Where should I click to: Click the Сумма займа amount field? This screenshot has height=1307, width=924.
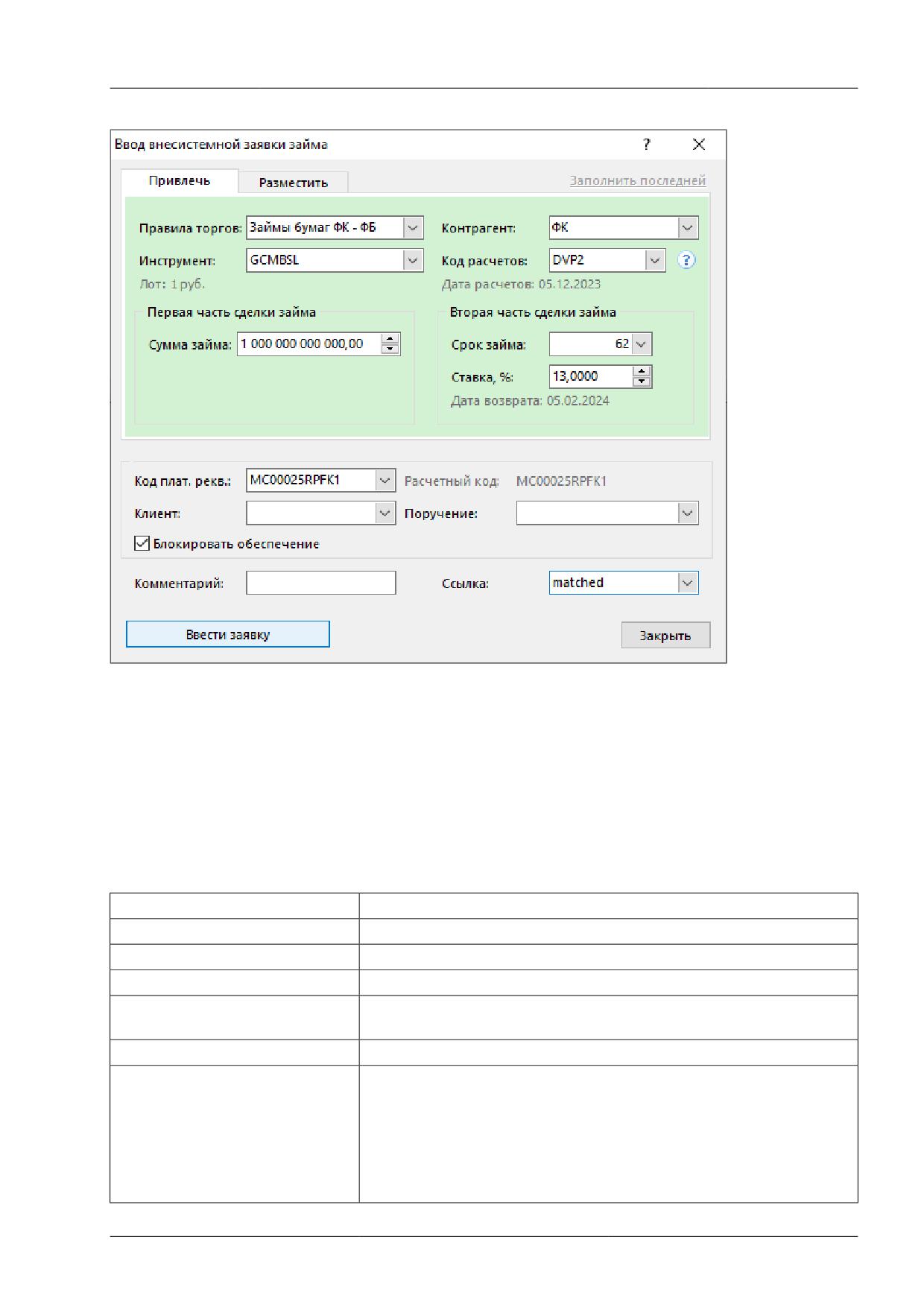(x=309, y=344)
